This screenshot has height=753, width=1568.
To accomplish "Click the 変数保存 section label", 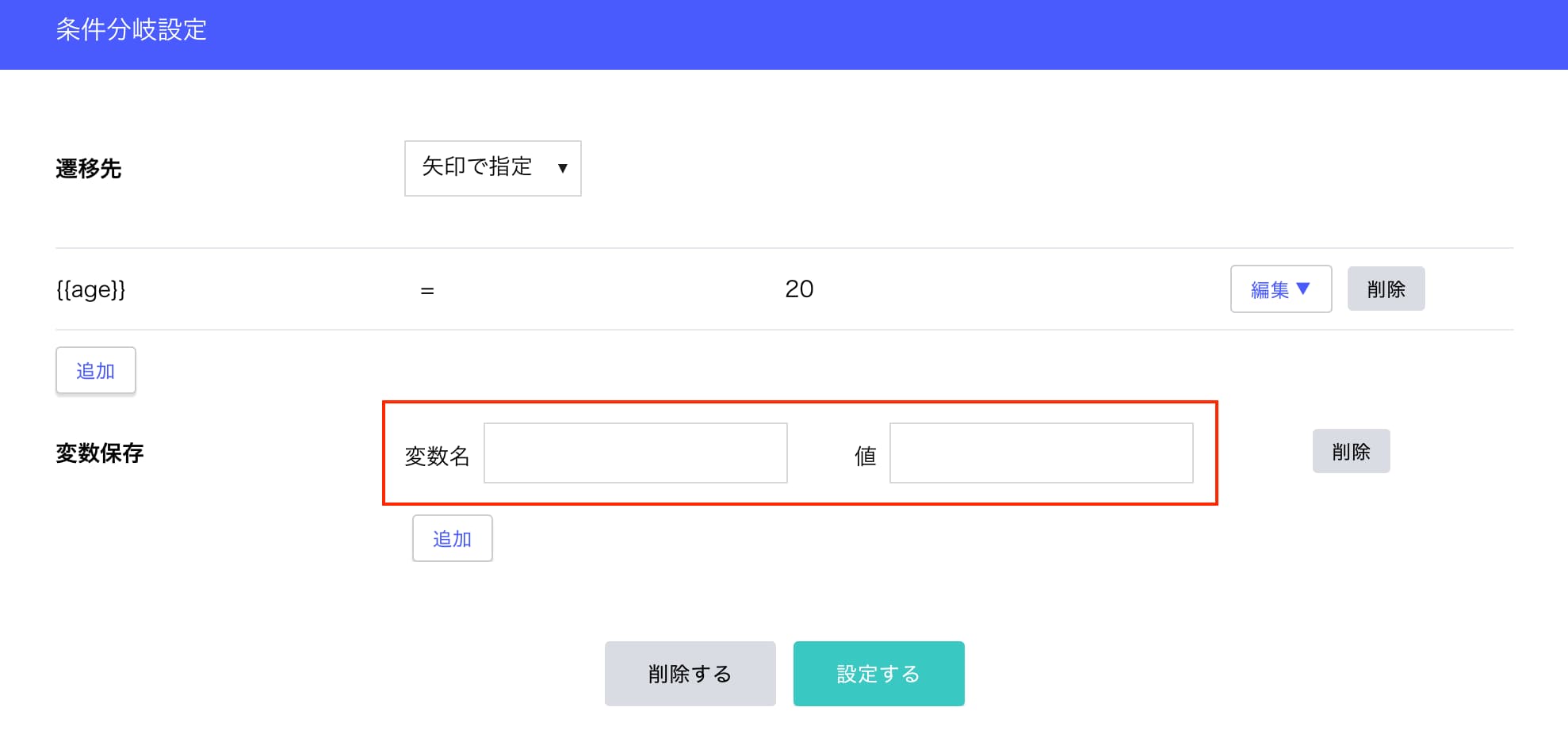I will pos(100,453).
